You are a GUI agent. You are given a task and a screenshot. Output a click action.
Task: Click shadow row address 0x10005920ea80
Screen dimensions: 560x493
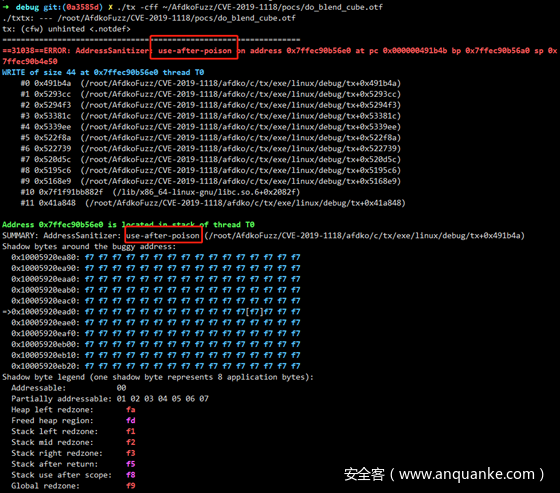[45, 258]
